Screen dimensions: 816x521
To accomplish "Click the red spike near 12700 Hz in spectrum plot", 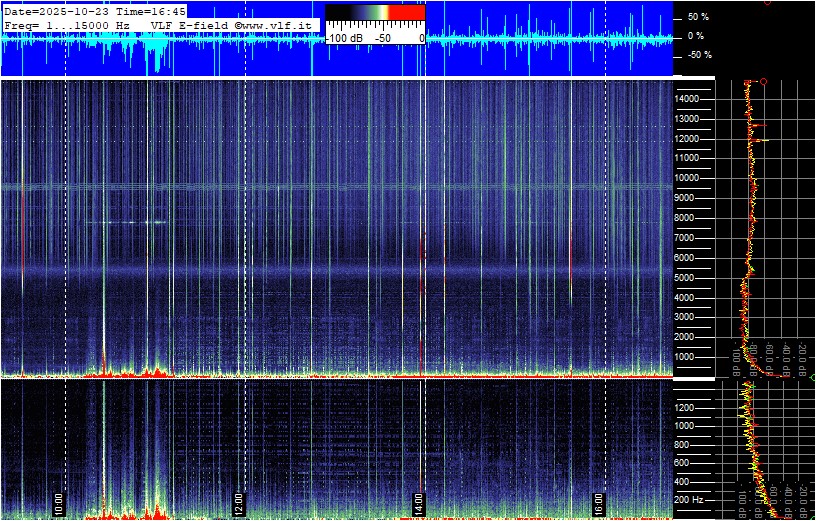I will coord(762,125).
